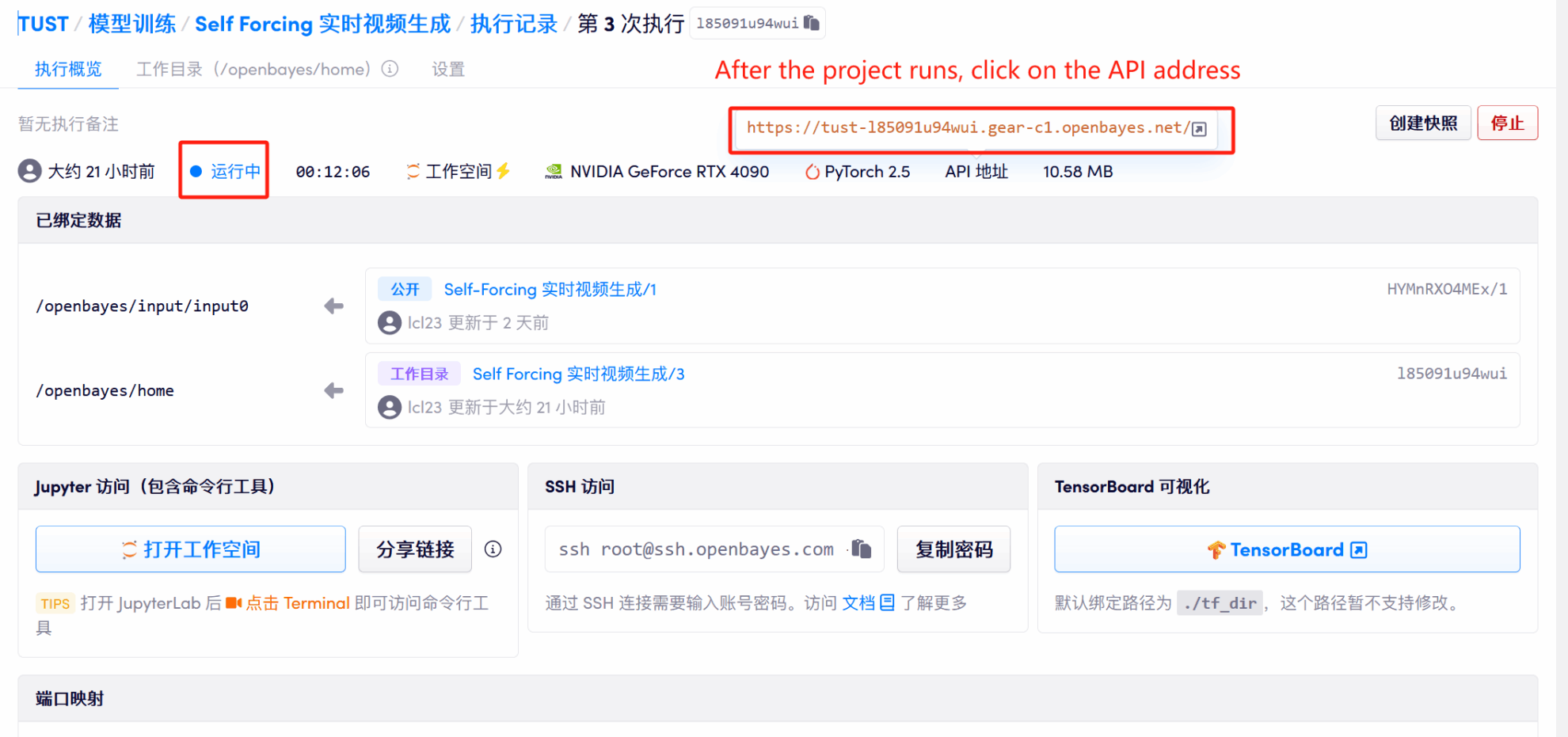Click the 创建快照 button
Image resolution: width=1568 pixels, height=737 pixels.
point(1422,123)
